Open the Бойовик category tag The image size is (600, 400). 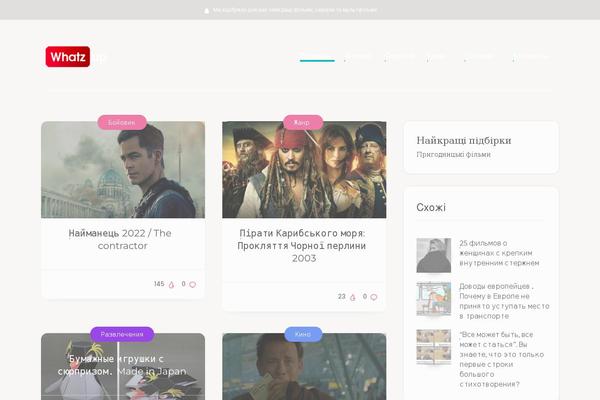click(x=122, y=122)
